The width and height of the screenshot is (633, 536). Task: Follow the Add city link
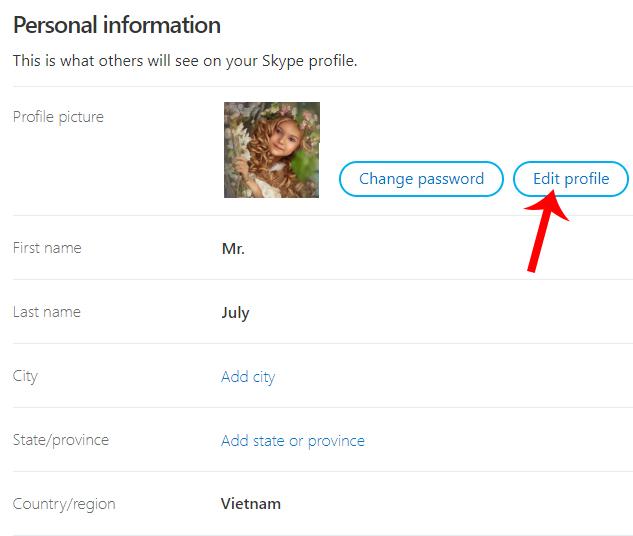pos(248,377)
